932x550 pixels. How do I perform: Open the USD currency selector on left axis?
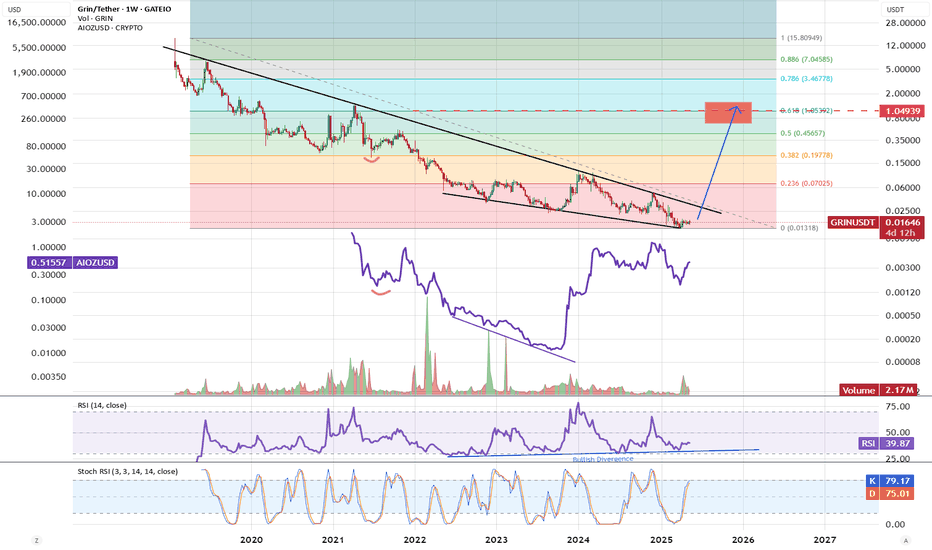coord(14,10)
